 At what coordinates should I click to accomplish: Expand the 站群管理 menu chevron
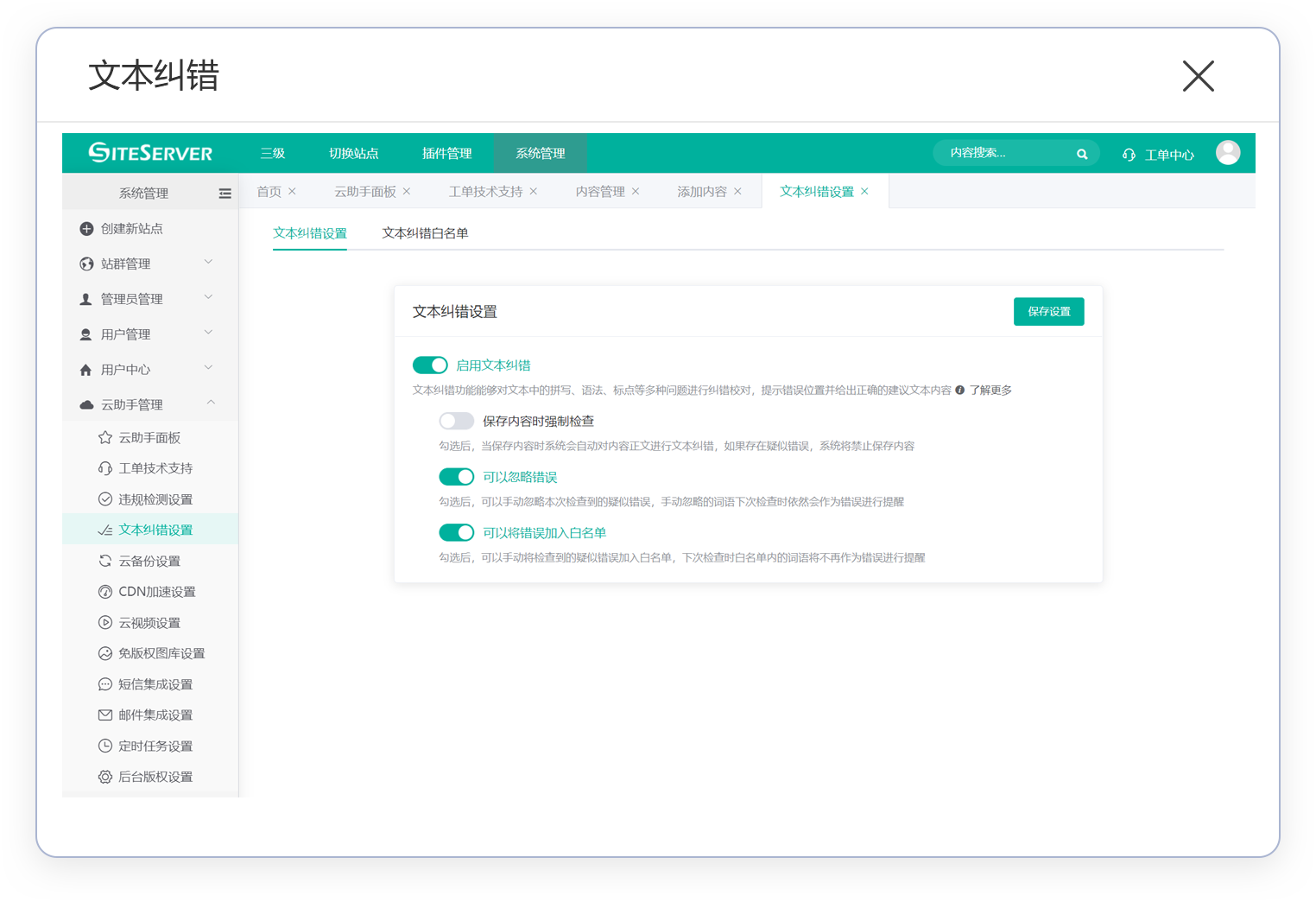[x=208, y=263]
